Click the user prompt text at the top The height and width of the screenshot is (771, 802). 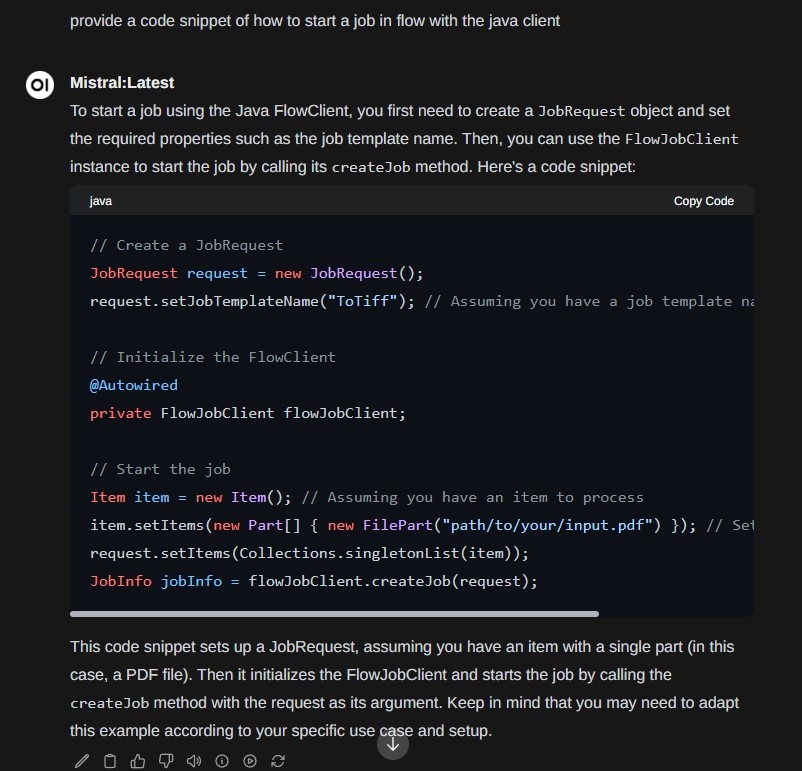click(x=314, y=20)
